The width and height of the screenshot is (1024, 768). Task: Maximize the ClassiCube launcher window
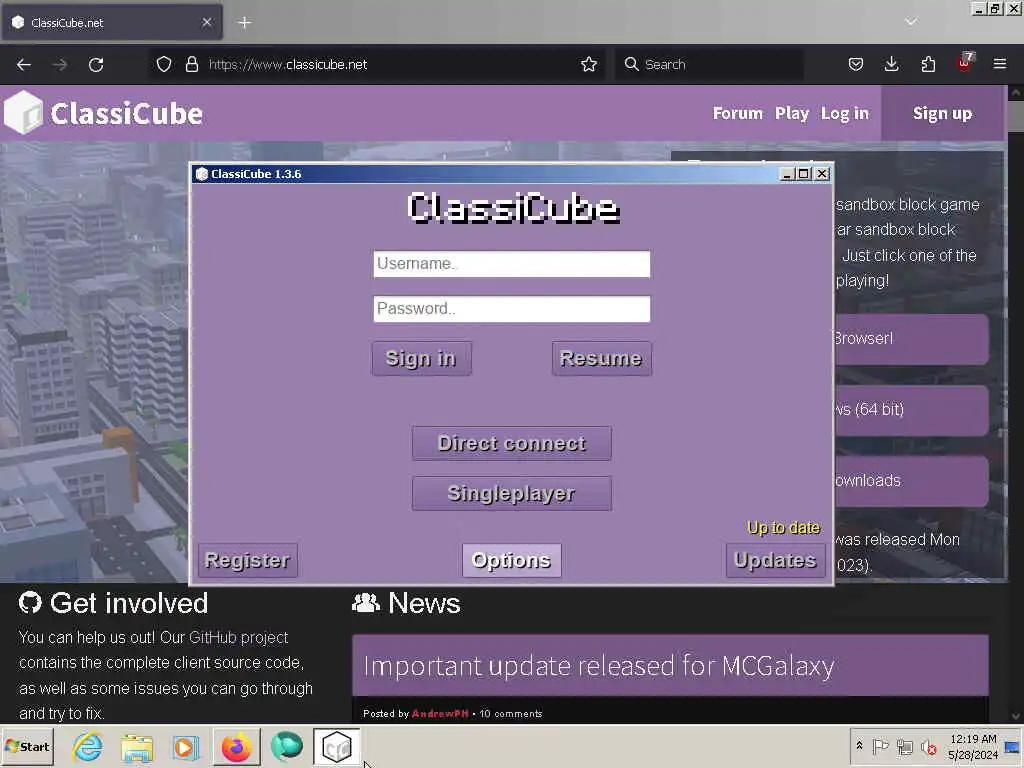[x=803, y=174]
